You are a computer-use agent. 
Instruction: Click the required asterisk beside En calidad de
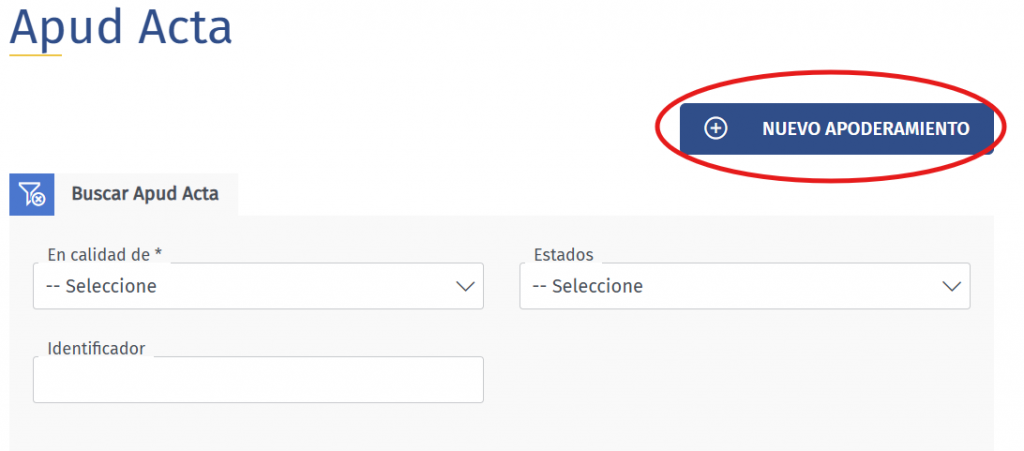(158, 255)
